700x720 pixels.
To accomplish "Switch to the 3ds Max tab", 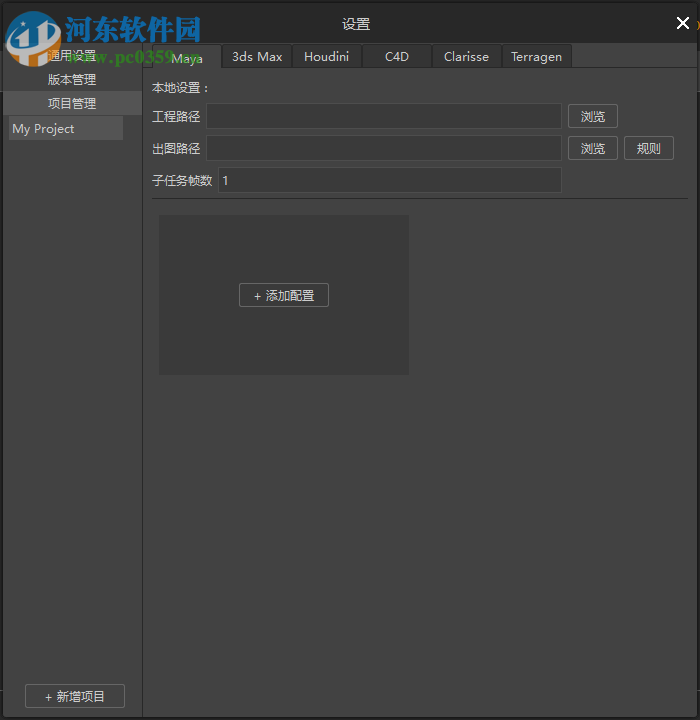I will (x=257, y=56).
